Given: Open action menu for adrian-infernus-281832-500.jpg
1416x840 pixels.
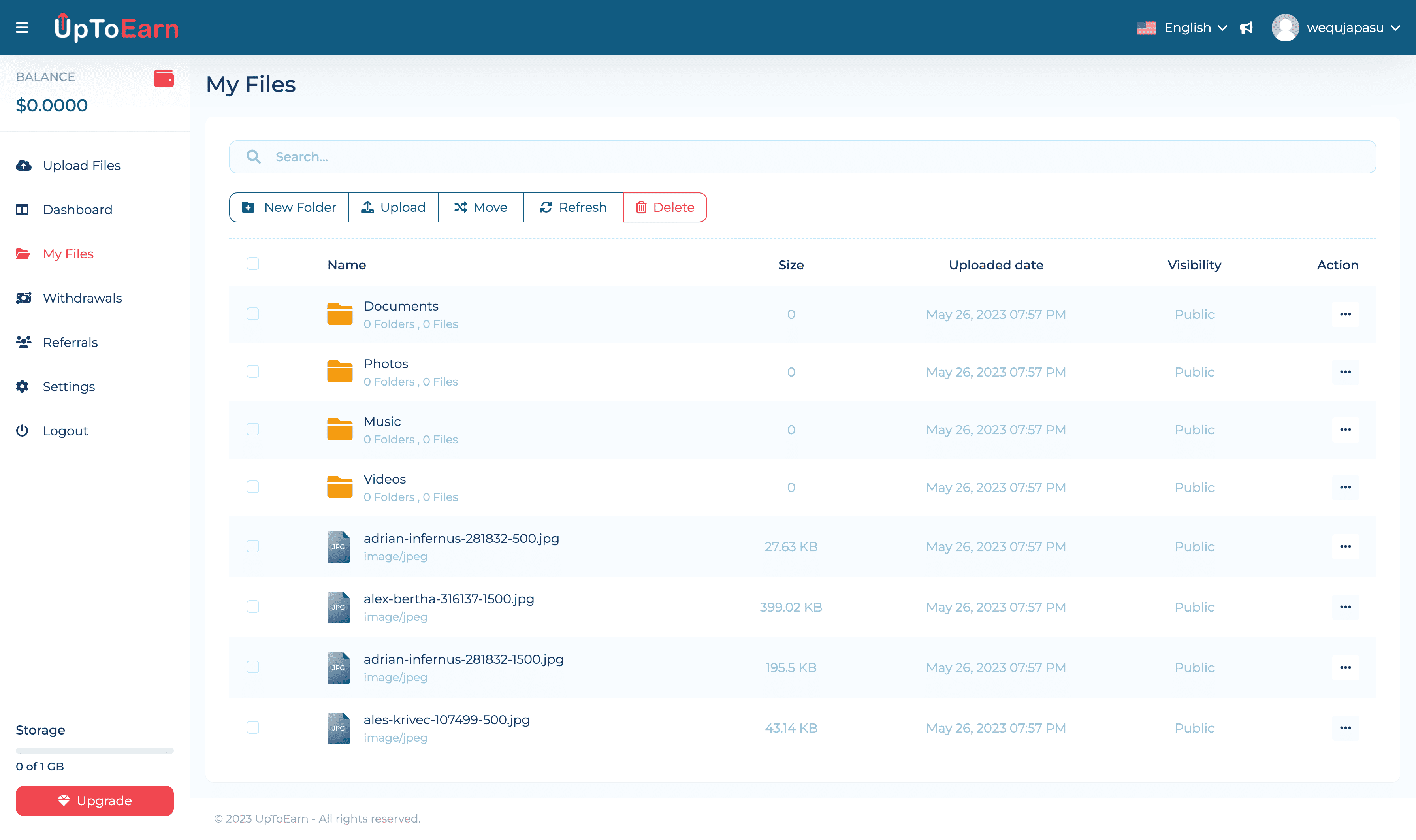Looking at the screenshot, I should tap(1345, 547).
